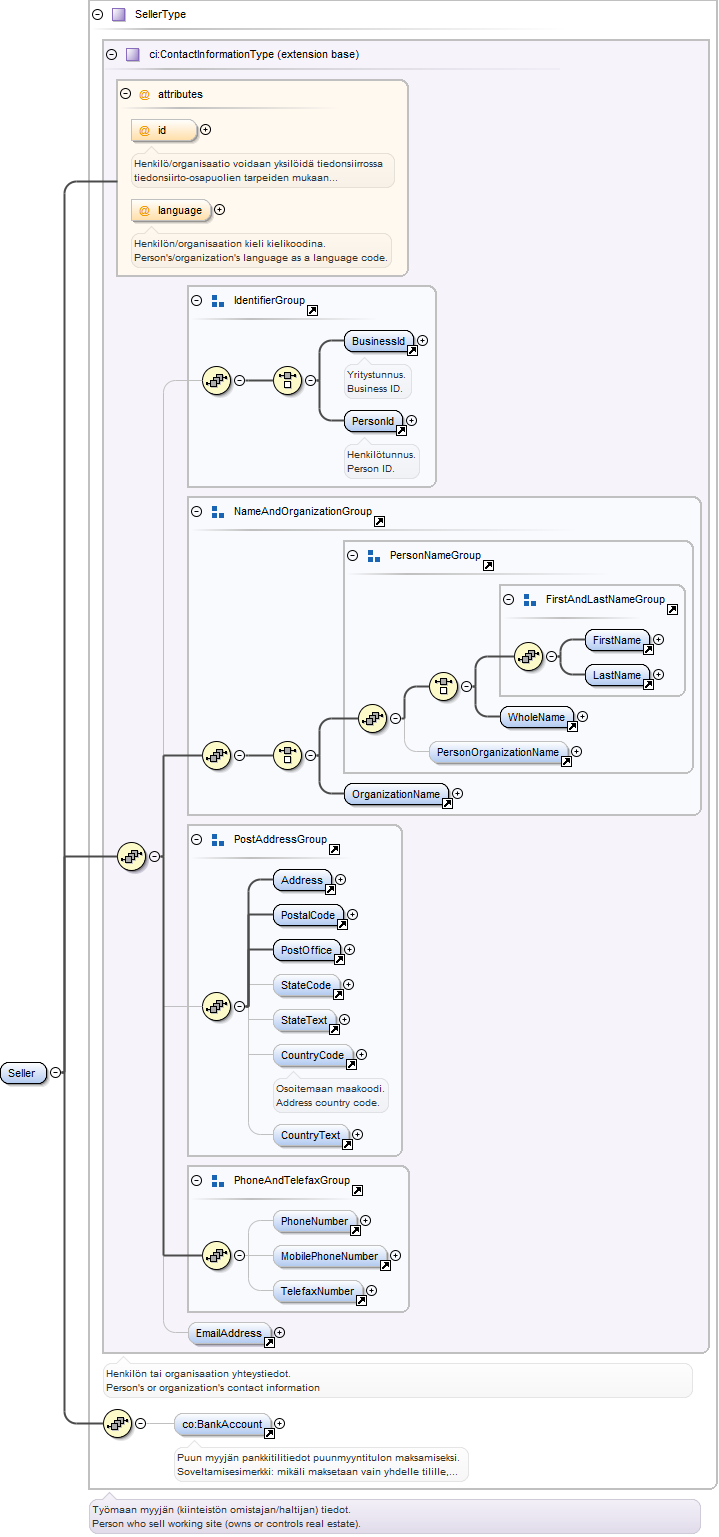Select the Address element
Viewport: 719px width, 1537px height.
(303, 880)
